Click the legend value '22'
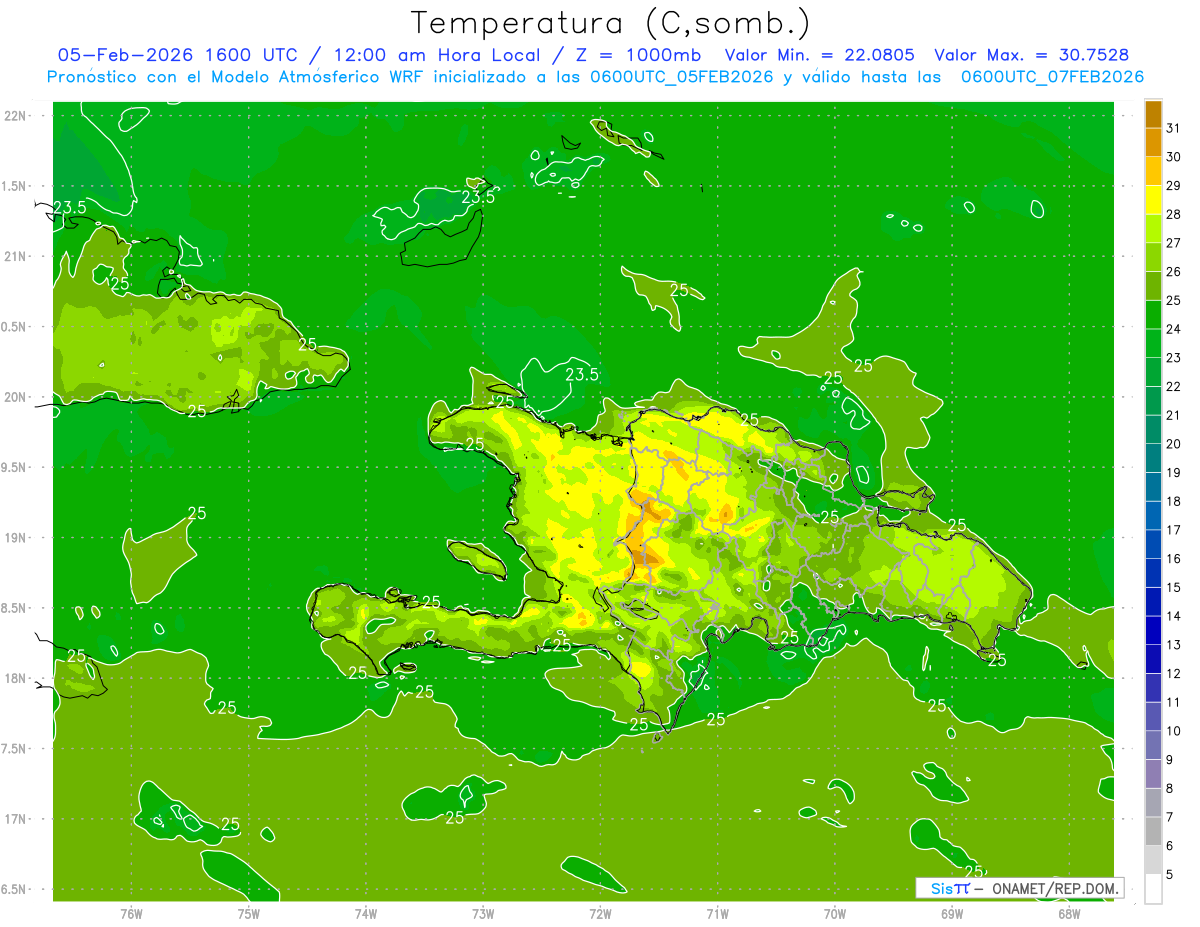Viewport: 1200px width, 927px height. (1174, 387)
